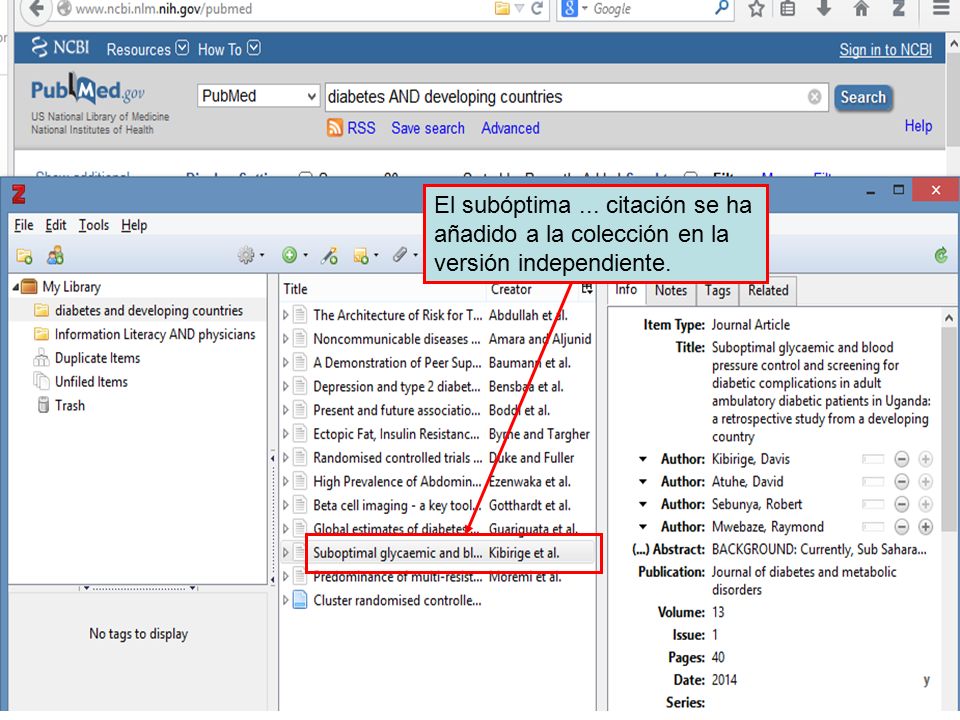Expand the Depression and type 2 diabetes row
The height and width of the screenshot is (720, 960).
(x=285, y=386)
